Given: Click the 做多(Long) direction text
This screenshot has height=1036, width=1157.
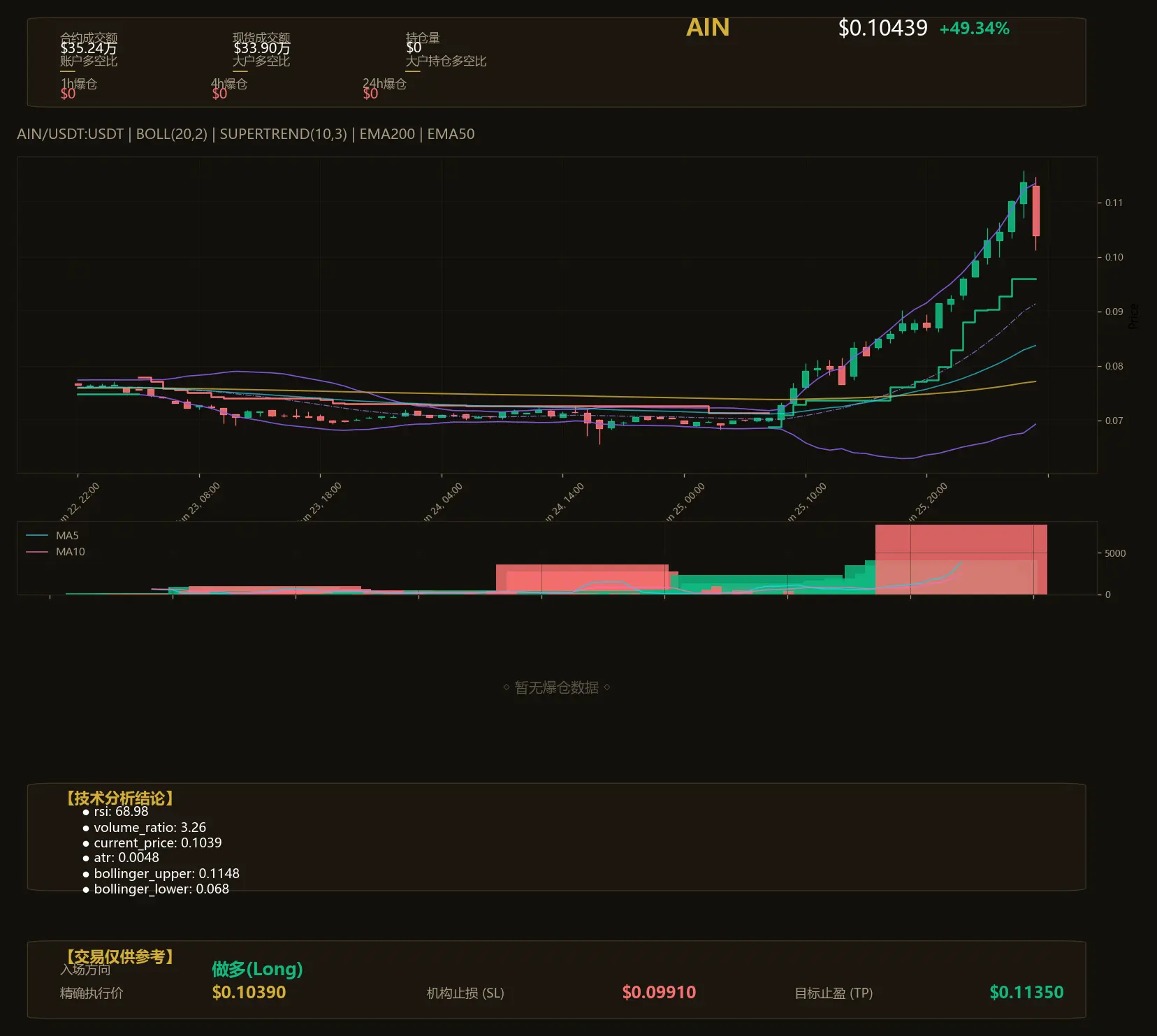Looking at the screenshot, I should (257, 969).
